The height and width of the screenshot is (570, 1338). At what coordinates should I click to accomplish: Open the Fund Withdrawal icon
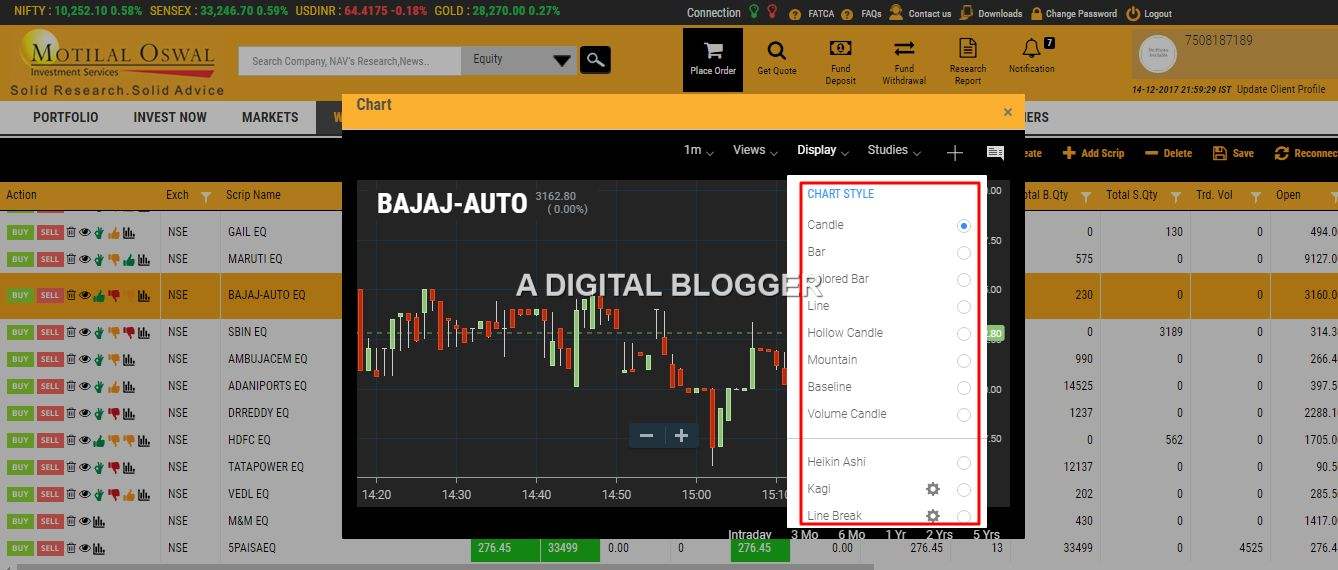(x=904, y=49)
